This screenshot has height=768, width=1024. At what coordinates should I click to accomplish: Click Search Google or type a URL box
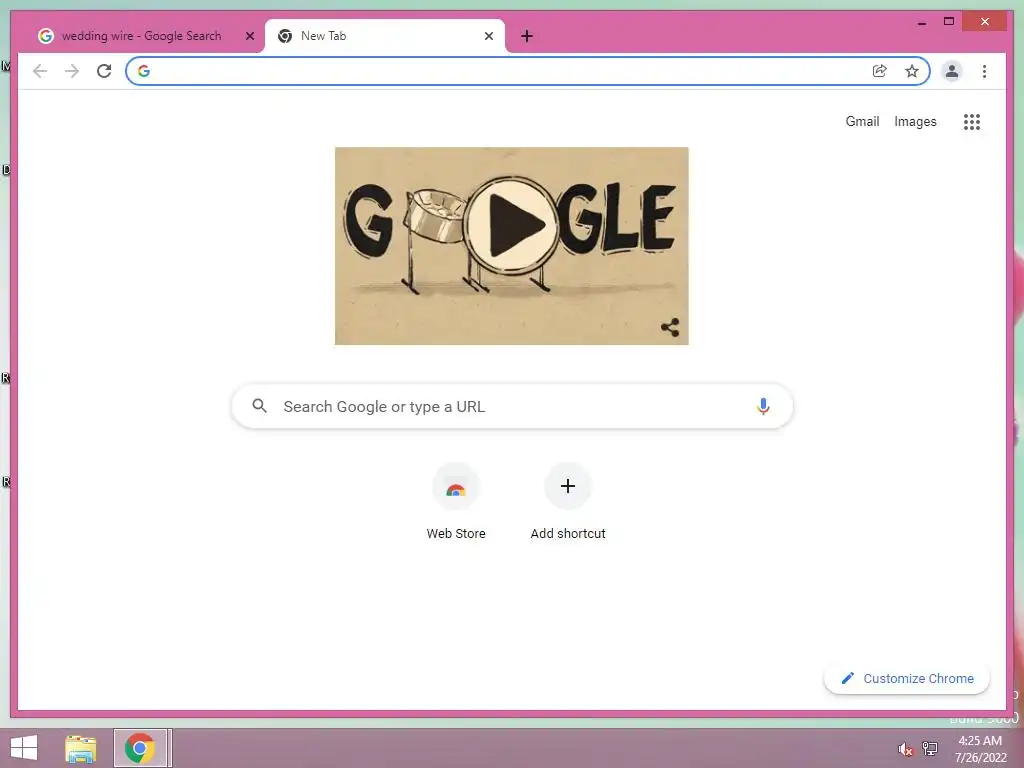(512, 406)
